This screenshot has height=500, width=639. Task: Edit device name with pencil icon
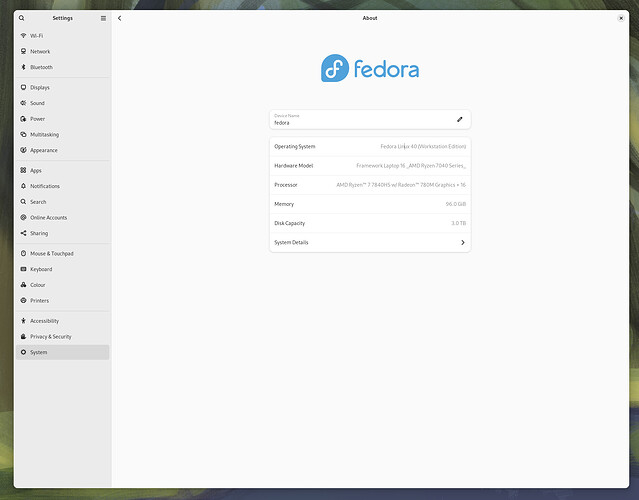pos(460,119)
